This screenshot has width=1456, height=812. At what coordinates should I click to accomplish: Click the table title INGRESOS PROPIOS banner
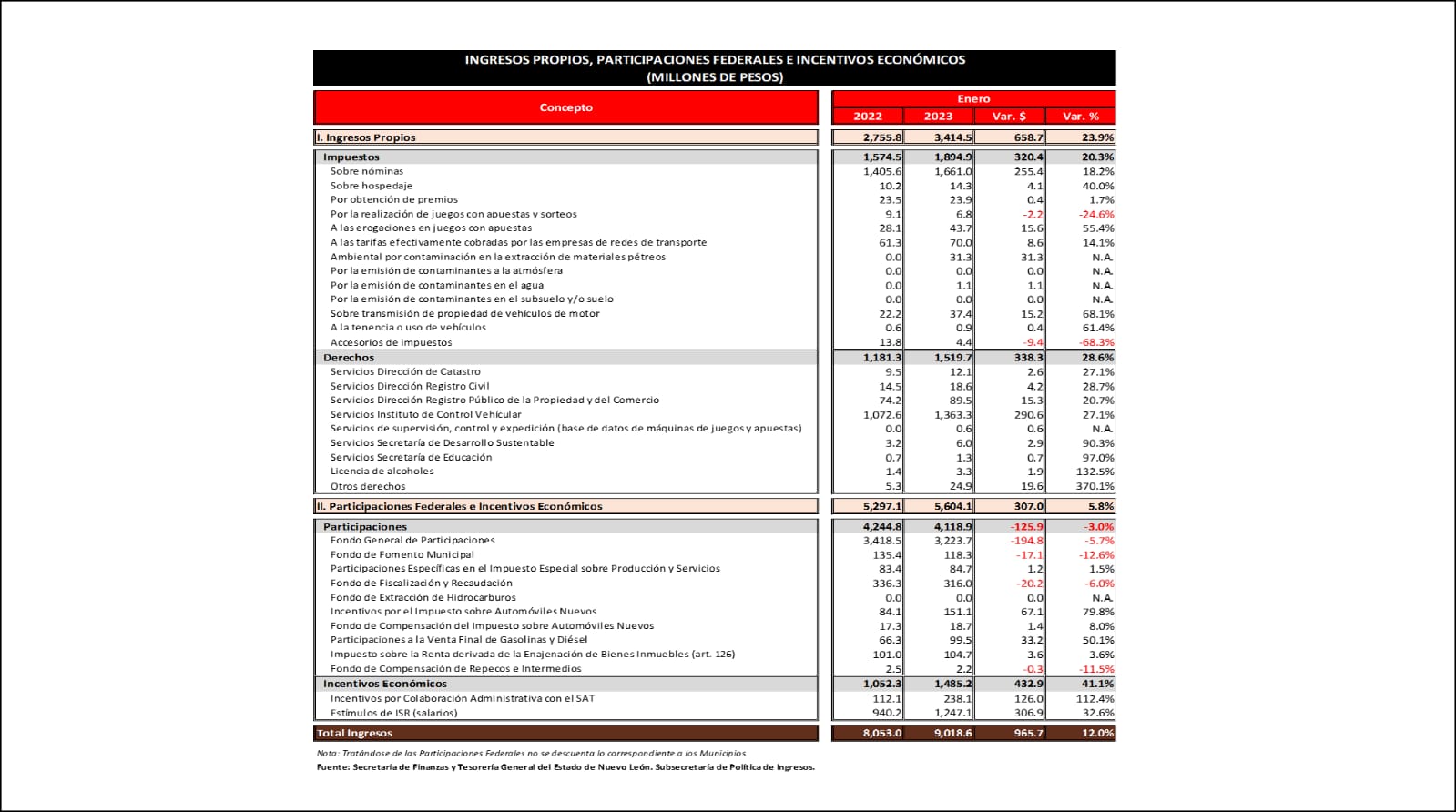pyautogui.click(x=714, y=68)
